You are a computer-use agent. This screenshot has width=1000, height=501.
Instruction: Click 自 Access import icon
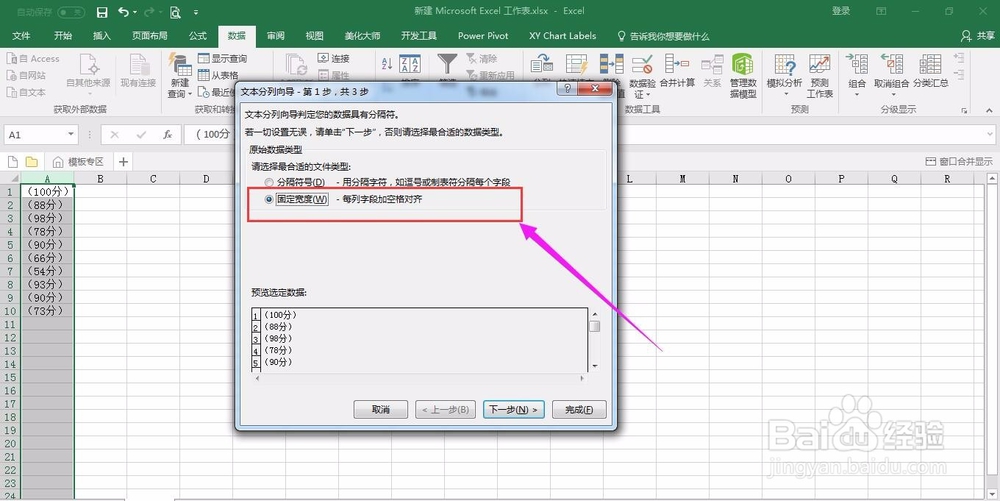pyautogui.click(x=33, y=59)
